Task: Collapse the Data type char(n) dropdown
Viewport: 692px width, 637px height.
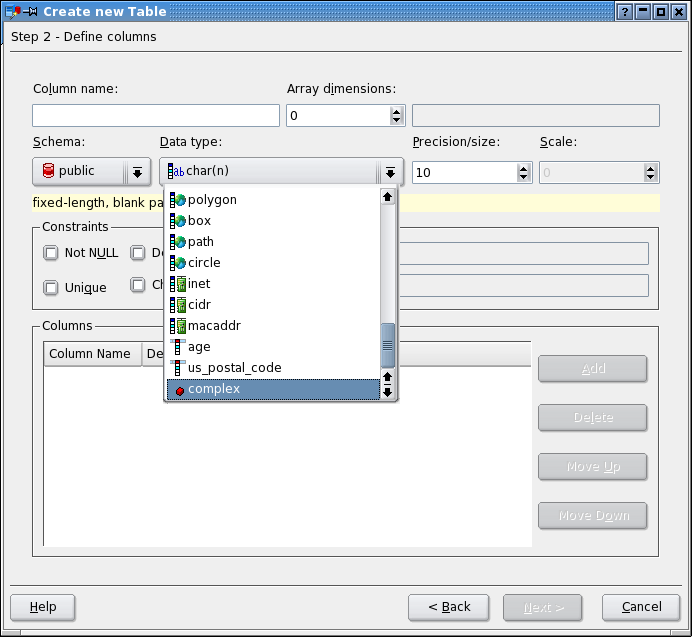Action: [x=389, y=172]
